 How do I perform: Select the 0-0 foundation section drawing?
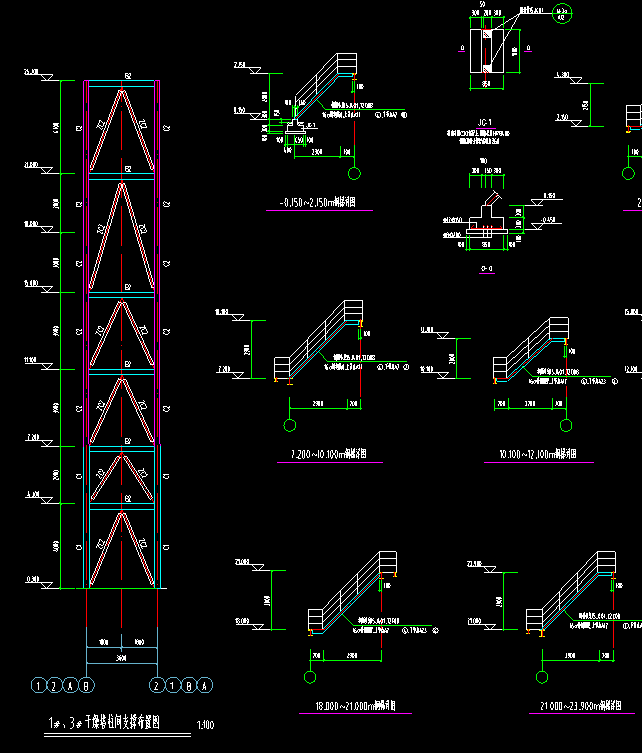[x=485, y=219]
